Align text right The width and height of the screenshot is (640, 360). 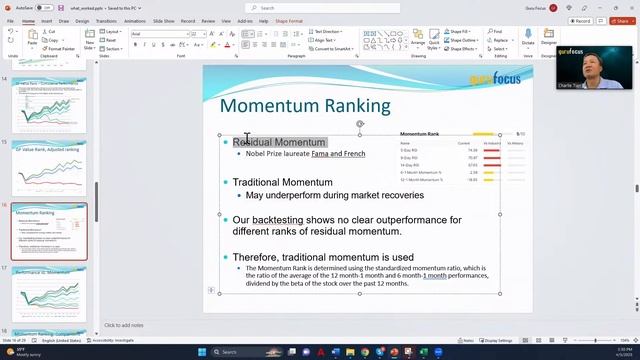click(x=264, y=45)
